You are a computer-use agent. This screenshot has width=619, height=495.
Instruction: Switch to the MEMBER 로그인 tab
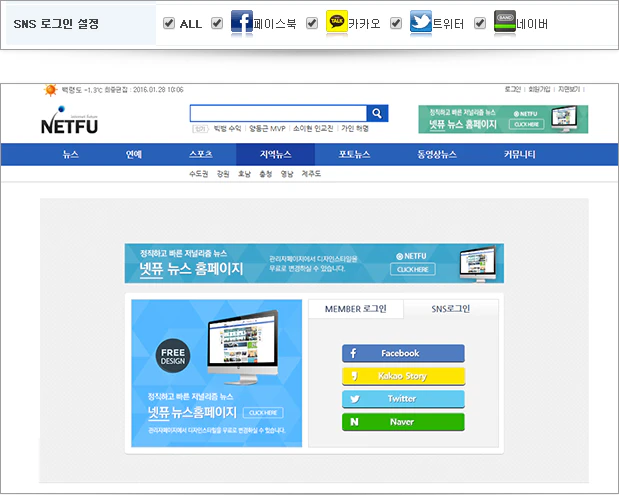355,309
